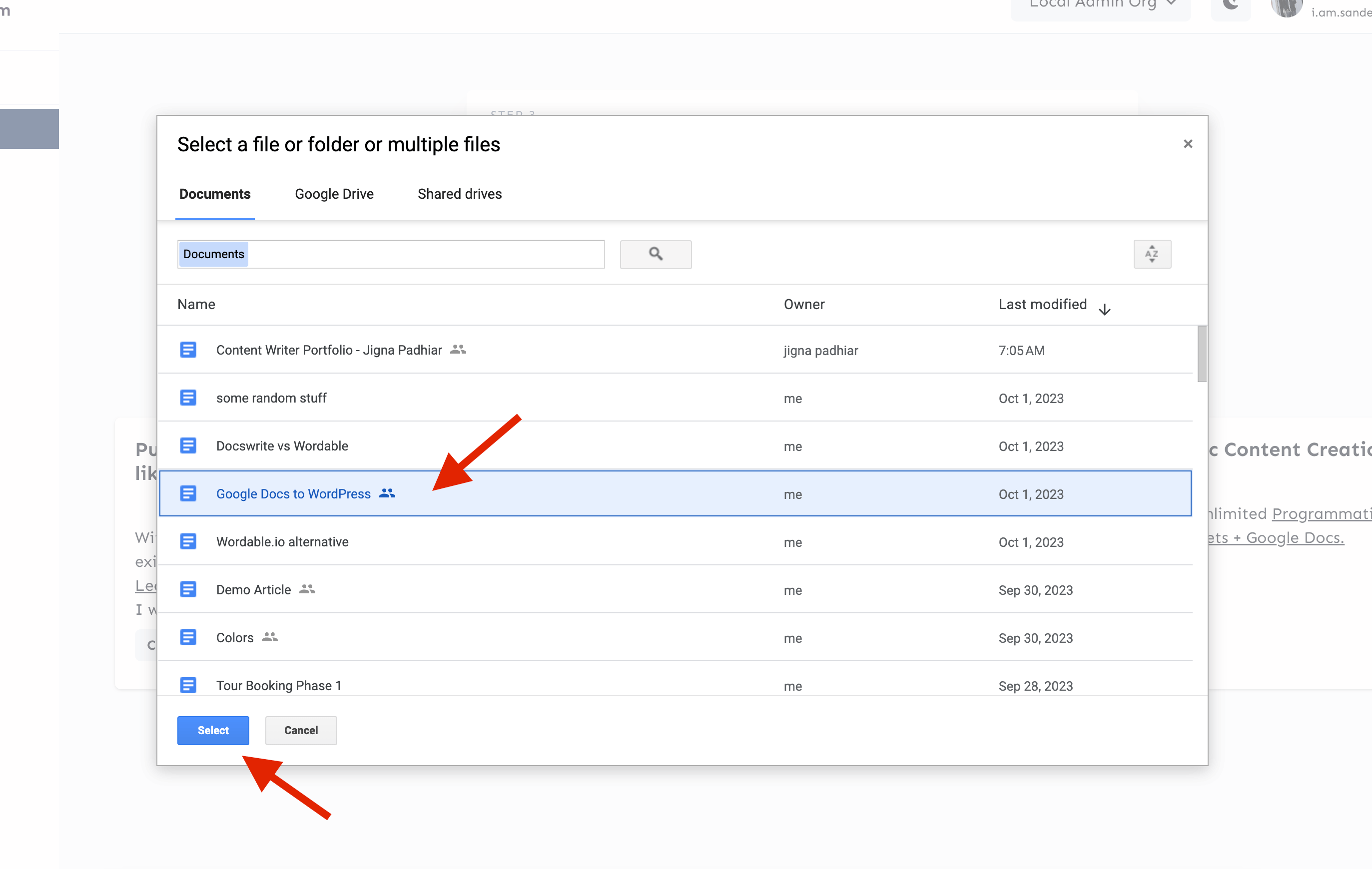This screenshot has width=1372, height=869.
Task: Click the Cancel button
Action: click(301, 730)
